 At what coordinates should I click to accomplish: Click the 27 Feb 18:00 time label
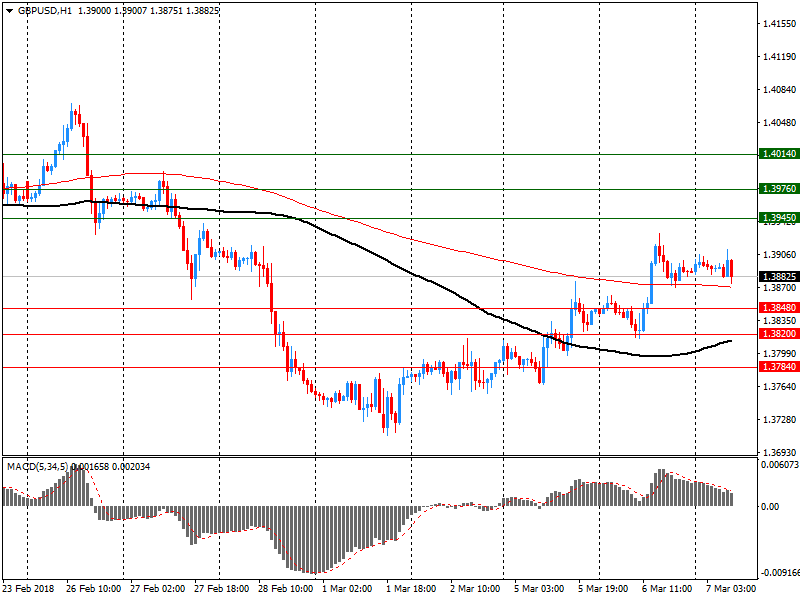point(221,588)
